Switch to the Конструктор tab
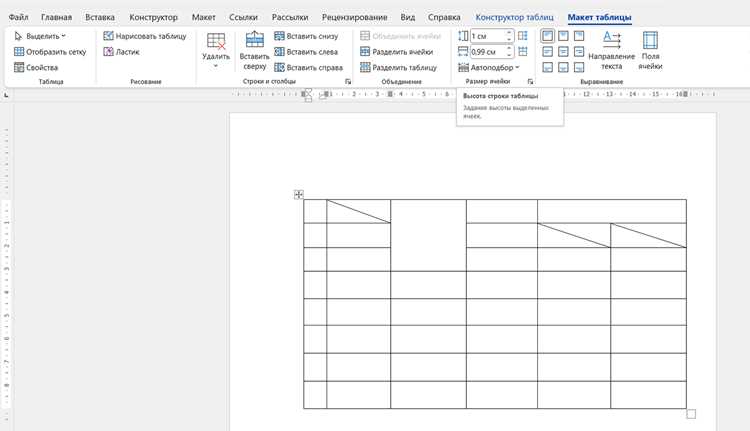 tap(153, 17)
